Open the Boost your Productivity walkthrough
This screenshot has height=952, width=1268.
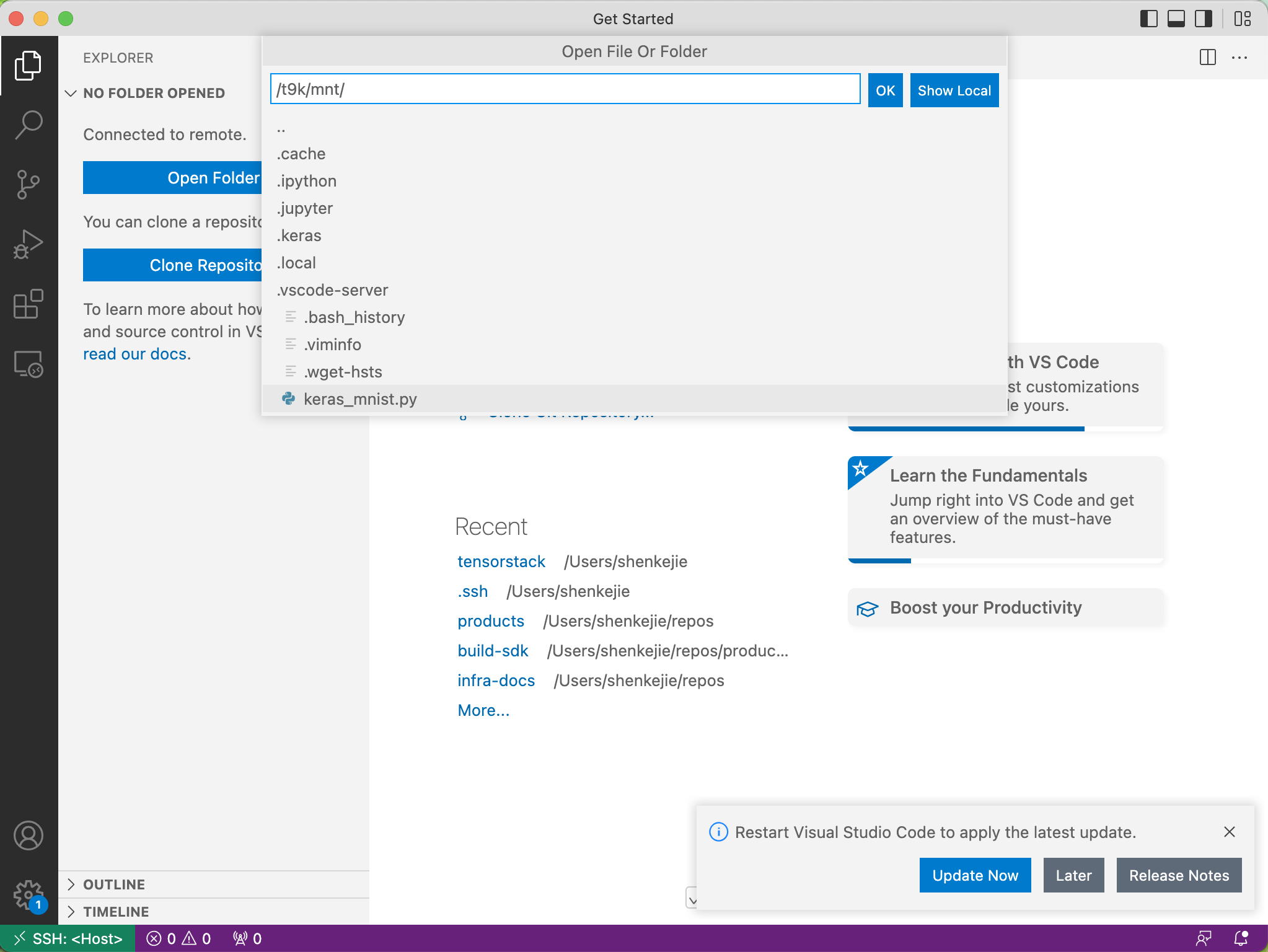(x=1005, y=607)
